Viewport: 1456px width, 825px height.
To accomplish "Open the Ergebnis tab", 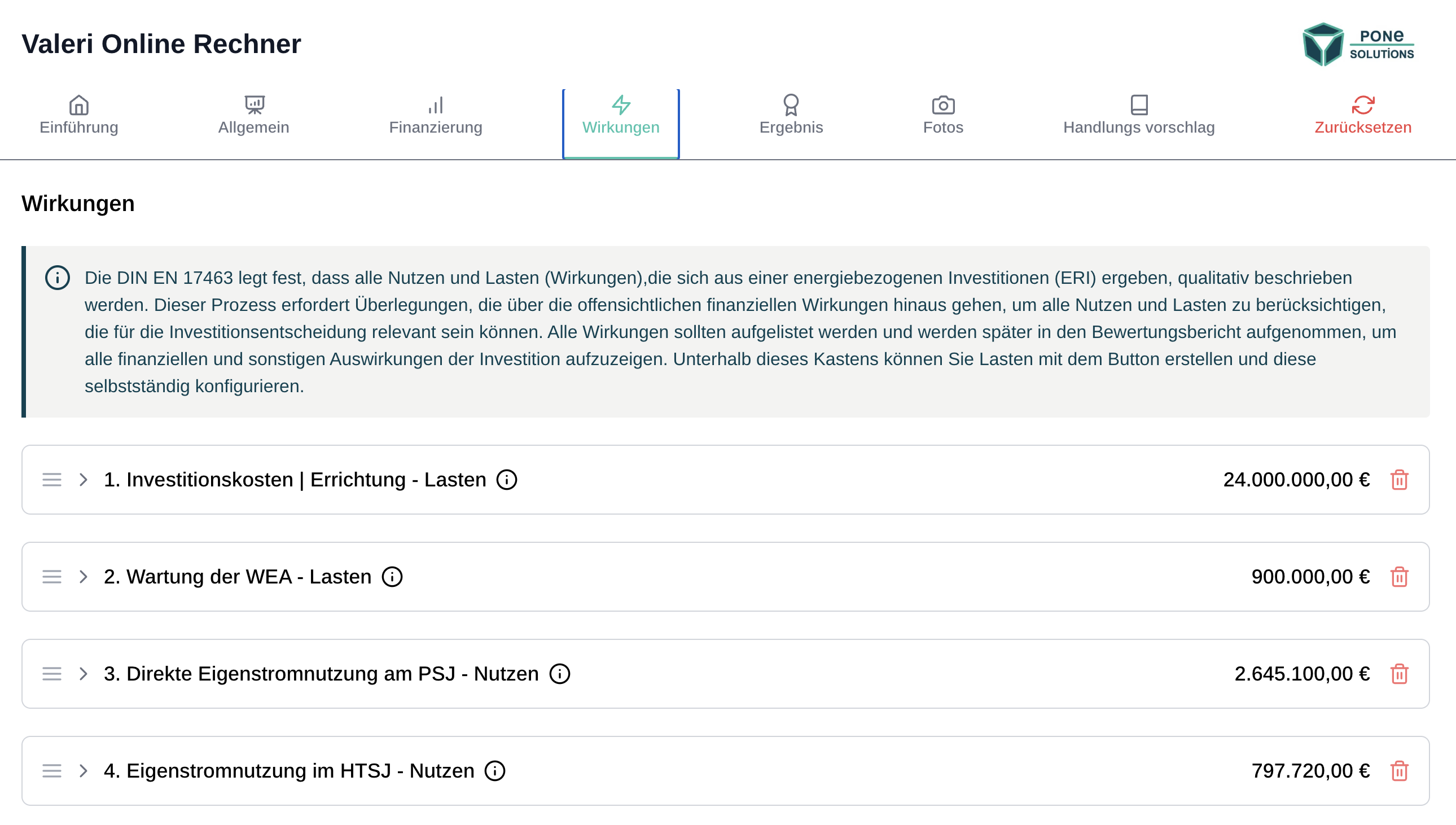I will (791, 116).
